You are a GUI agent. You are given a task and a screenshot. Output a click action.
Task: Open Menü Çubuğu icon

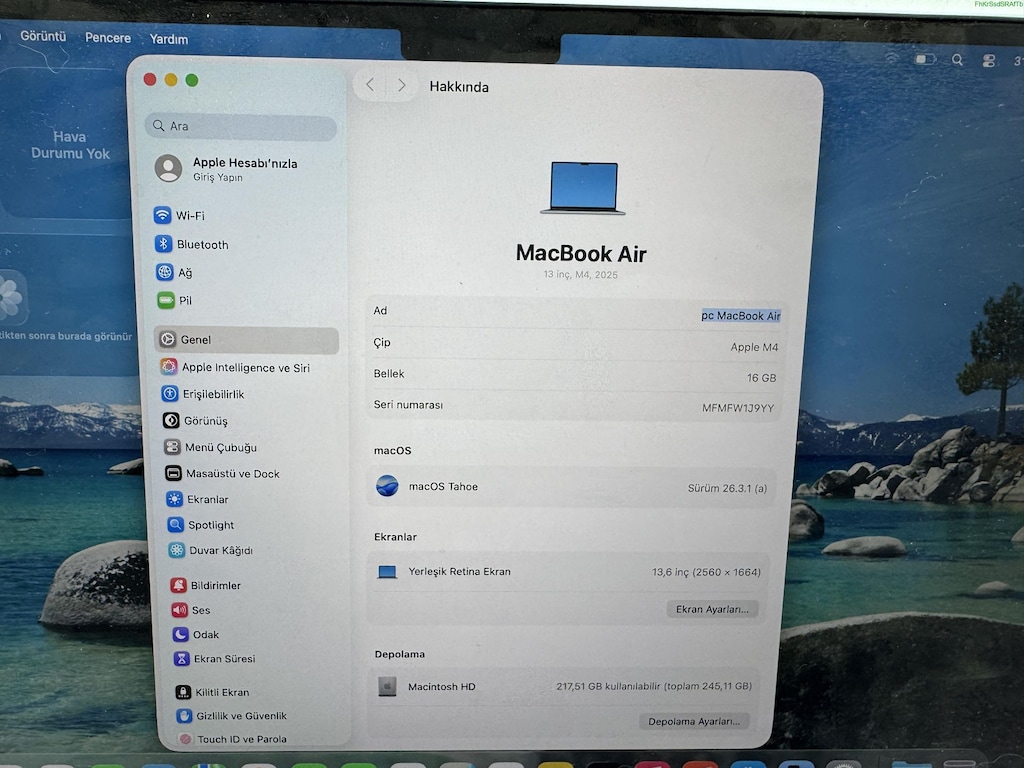[x=172, y=447]
